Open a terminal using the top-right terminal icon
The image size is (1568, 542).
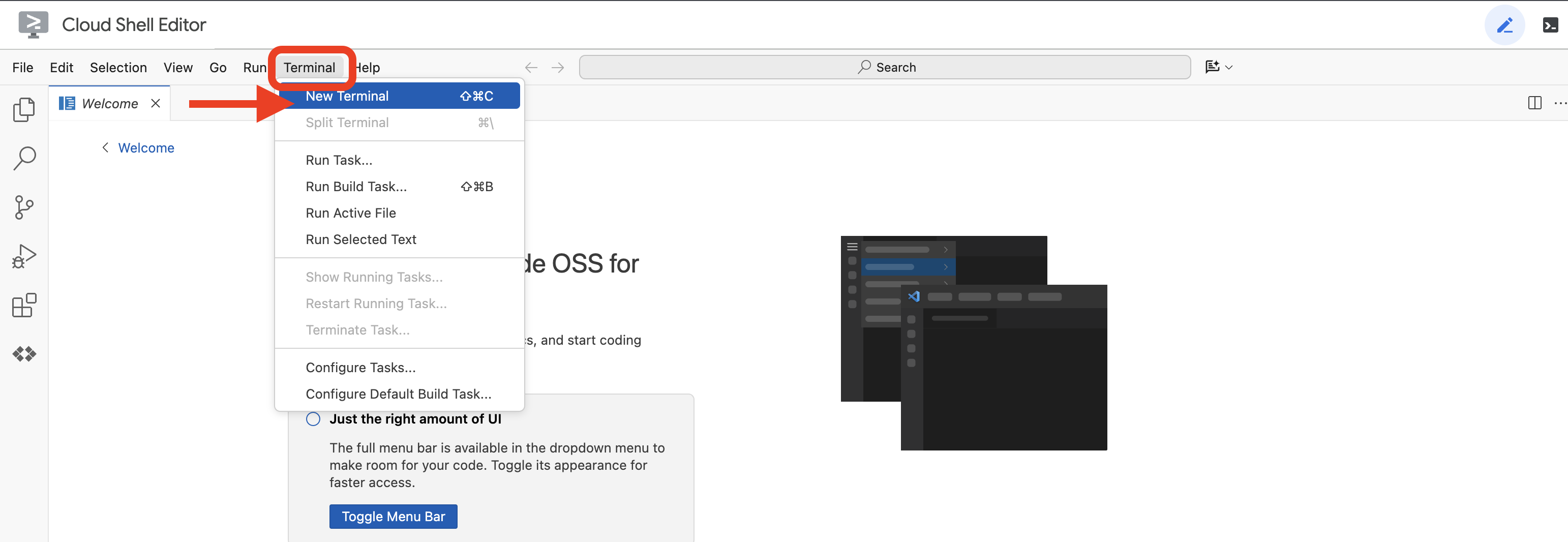[x=1551, y=25]
